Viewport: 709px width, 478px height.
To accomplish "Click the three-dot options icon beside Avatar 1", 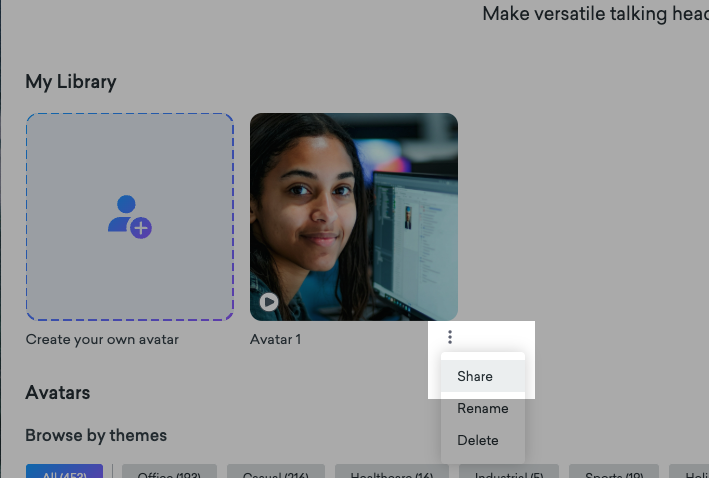I will click(450, 338).
